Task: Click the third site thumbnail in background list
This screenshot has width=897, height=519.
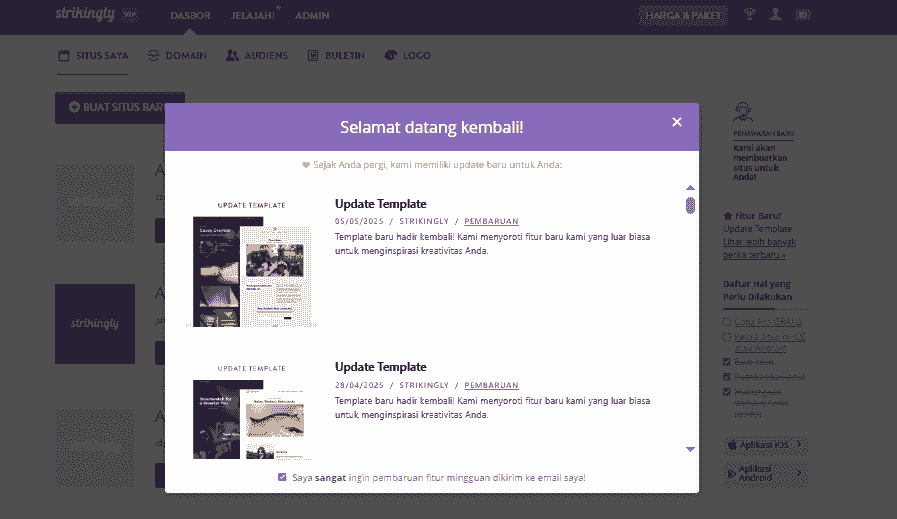Action: (x=95, y=448)
